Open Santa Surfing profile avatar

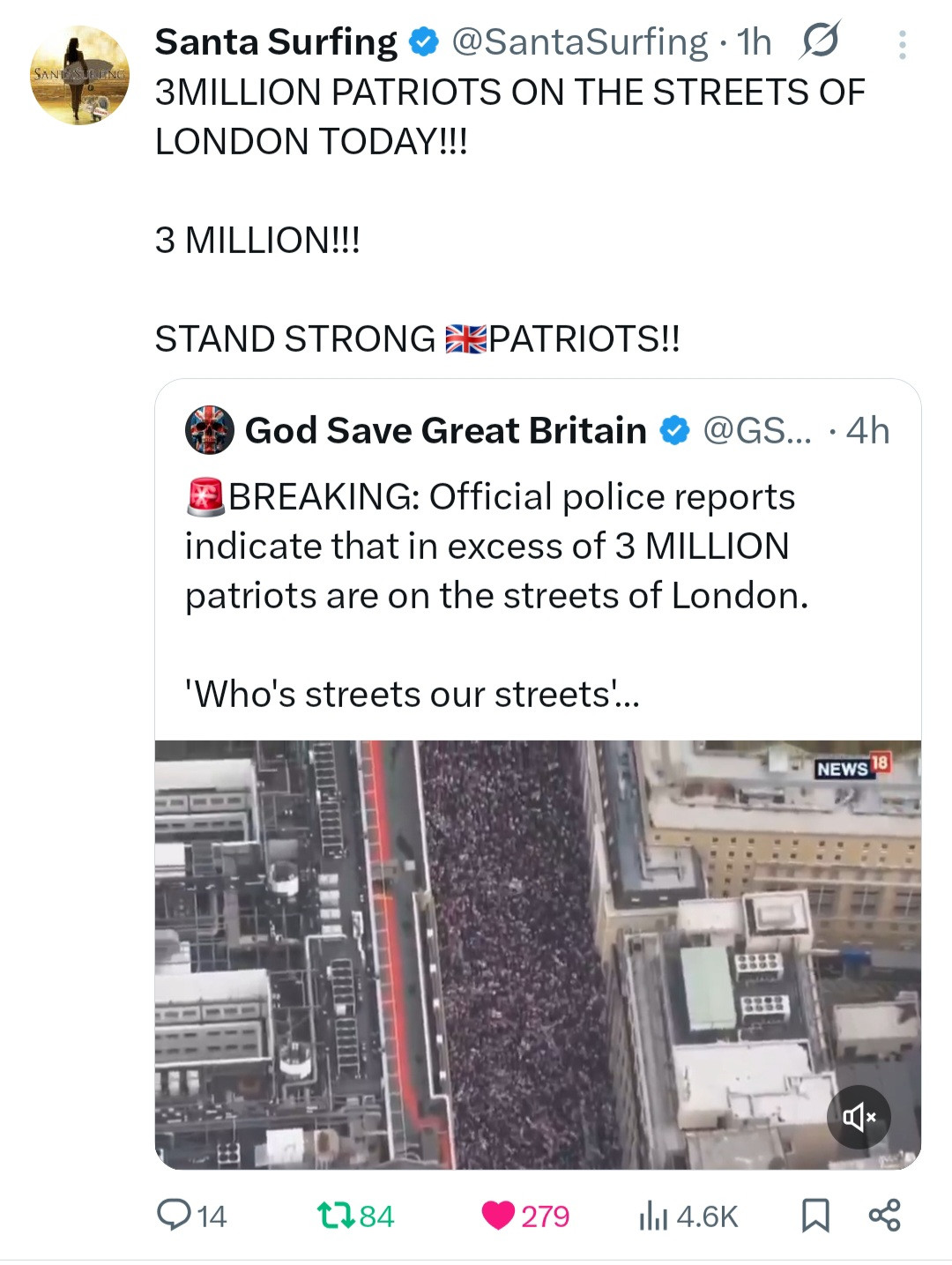click(x=79, y=76)
